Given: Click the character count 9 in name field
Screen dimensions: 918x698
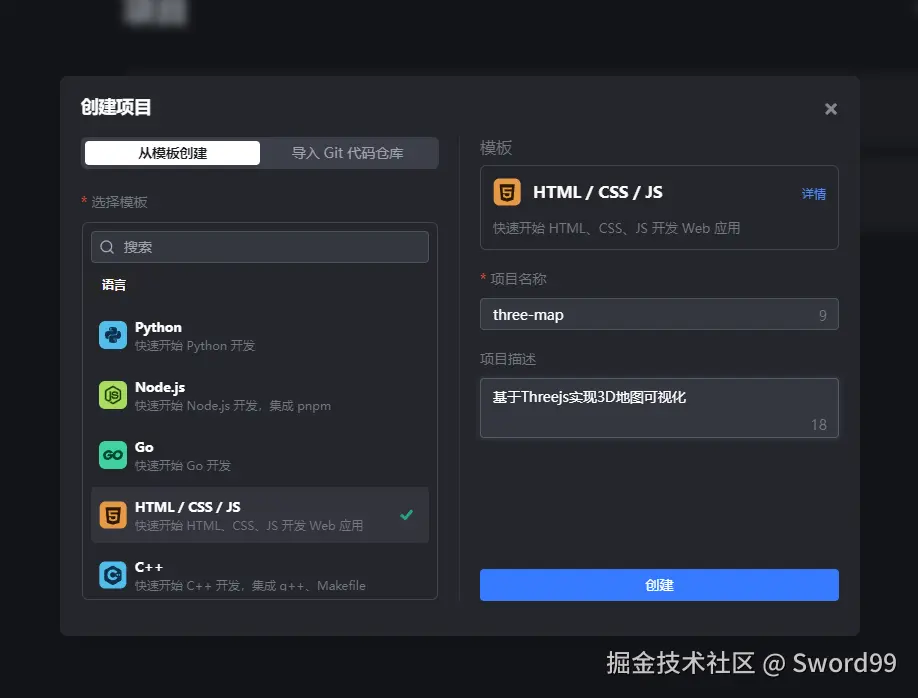Looking at the screenshot, I should [823, 316].
